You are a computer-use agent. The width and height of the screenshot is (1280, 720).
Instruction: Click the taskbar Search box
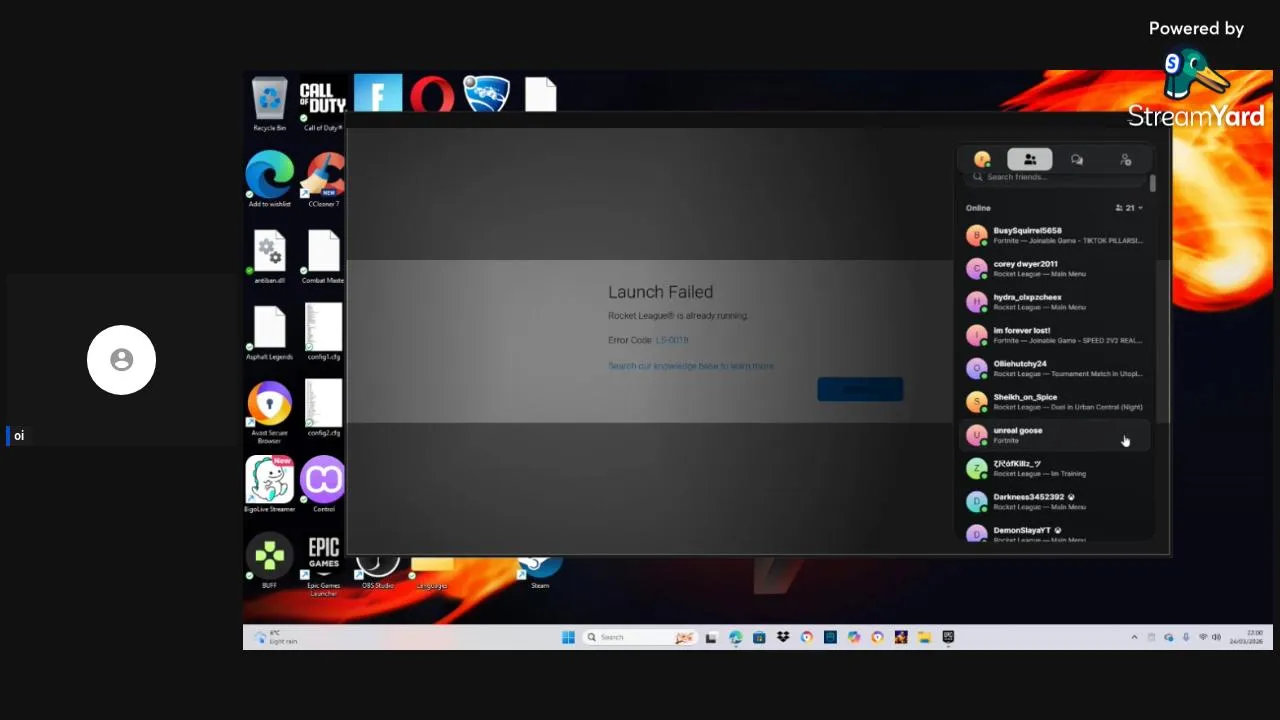click(641, 637)
